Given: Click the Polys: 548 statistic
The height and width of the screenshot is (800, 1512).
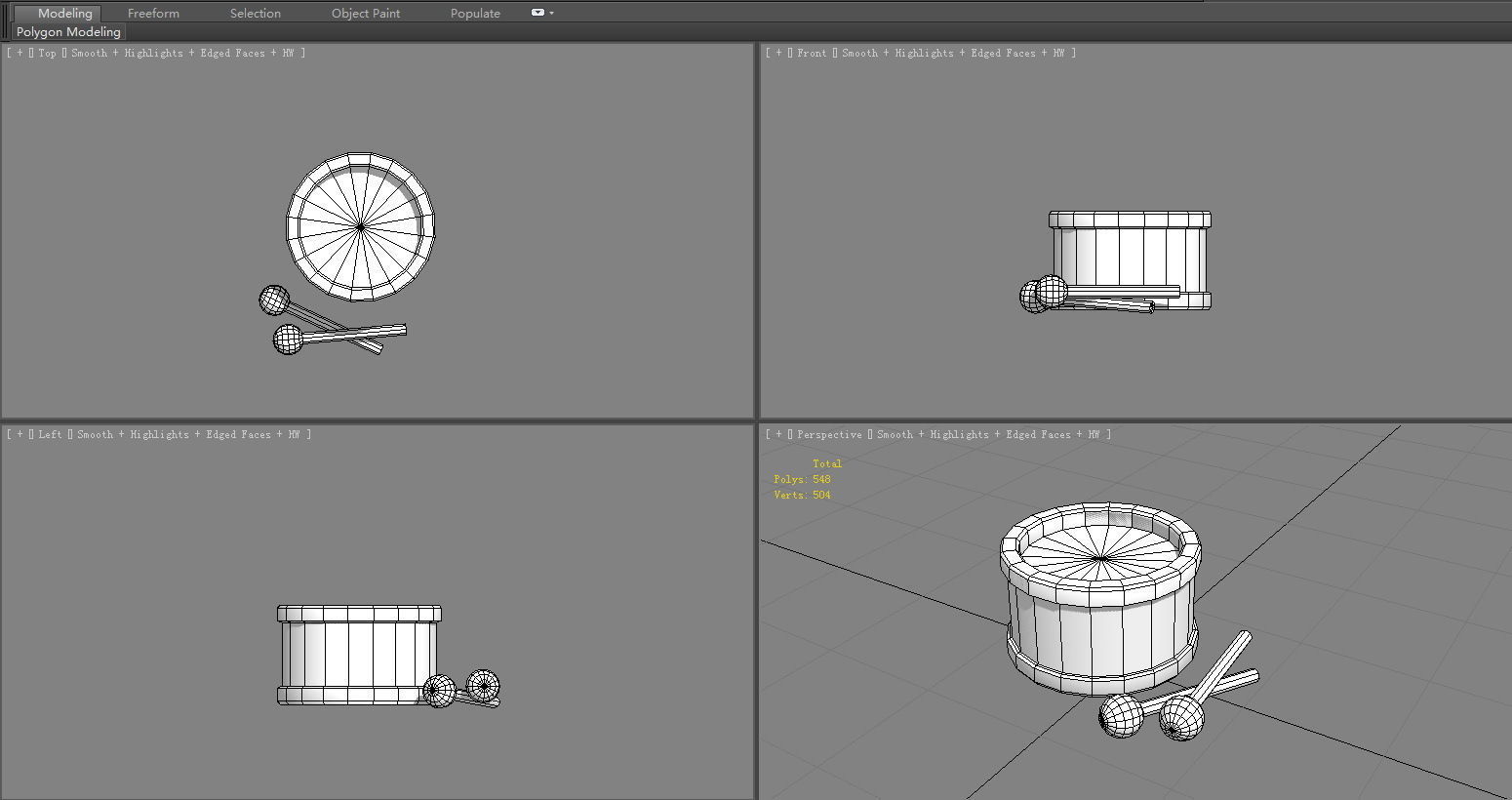Looking at the screenshot, I should point(802,480).
